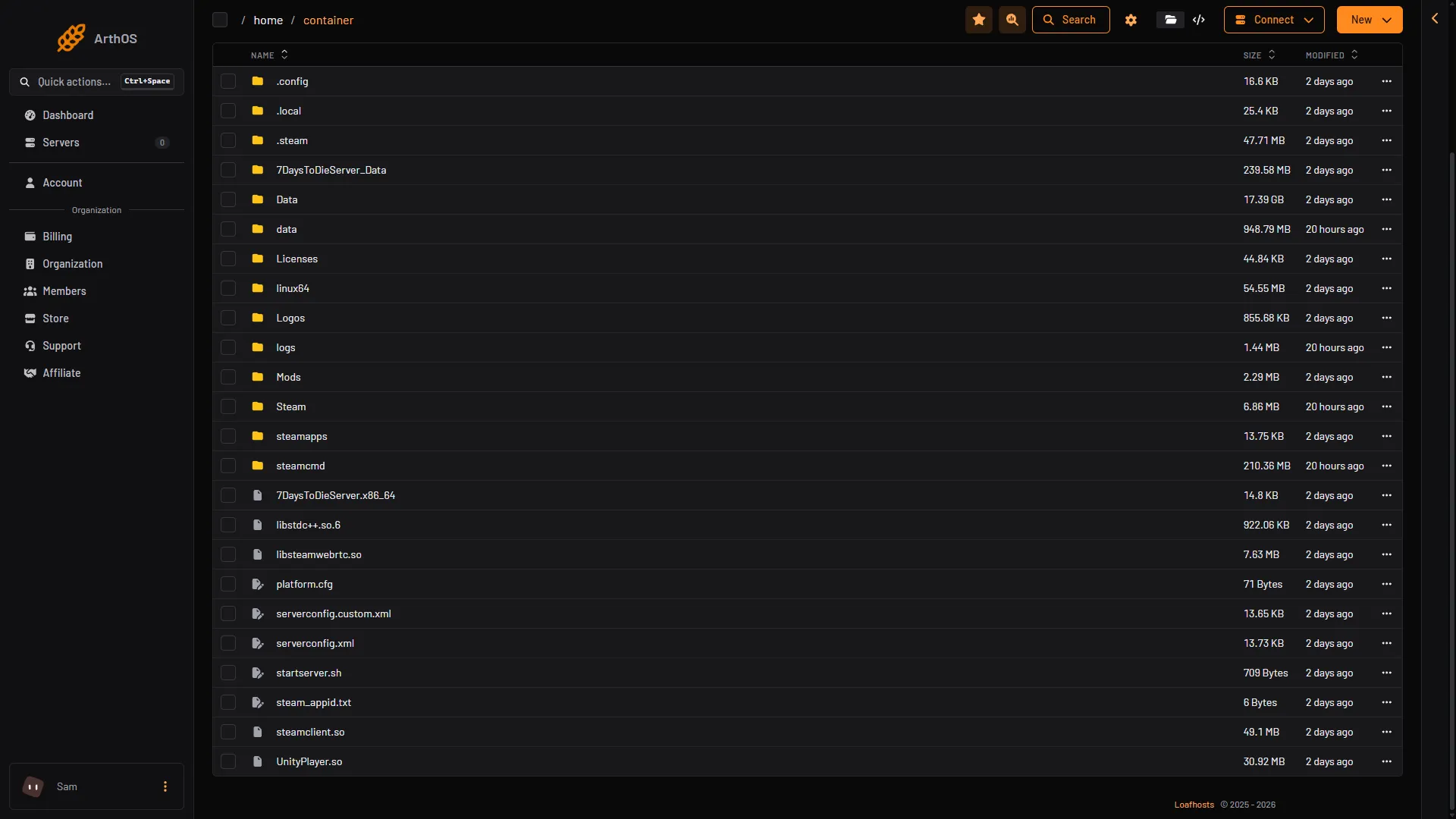1456x819 pixels.
Task: Tick the checkbox for Logos folder
Action: pos(228,318)
